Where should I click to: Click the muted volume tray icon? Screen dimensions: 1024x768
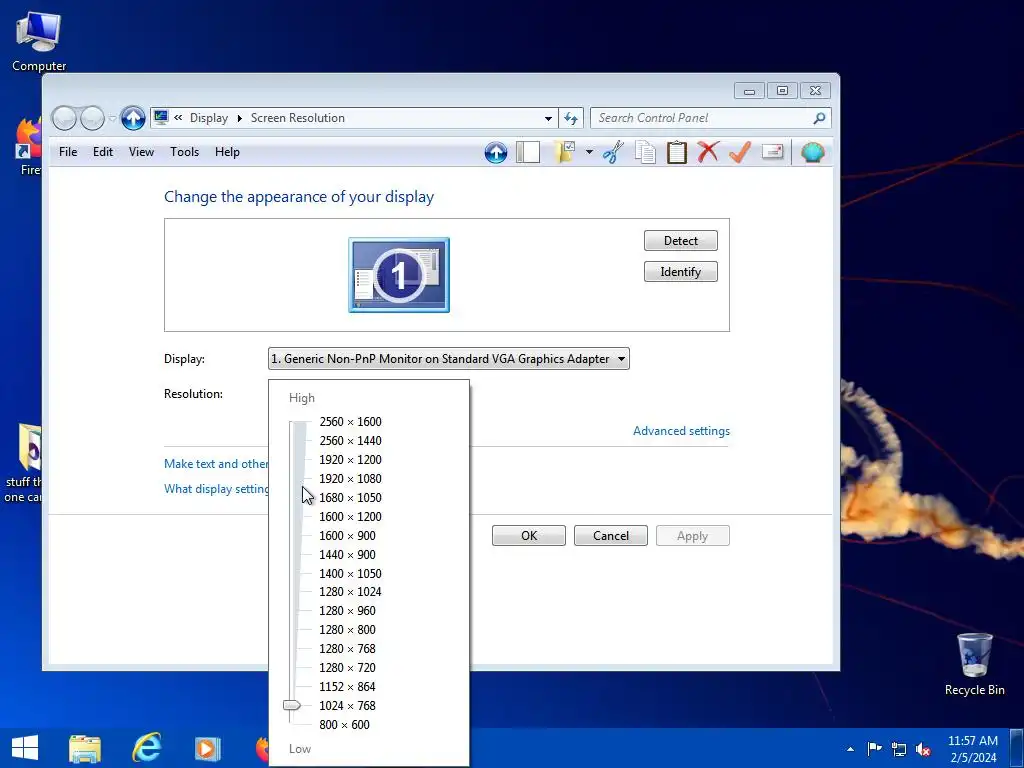pos(923,749)
